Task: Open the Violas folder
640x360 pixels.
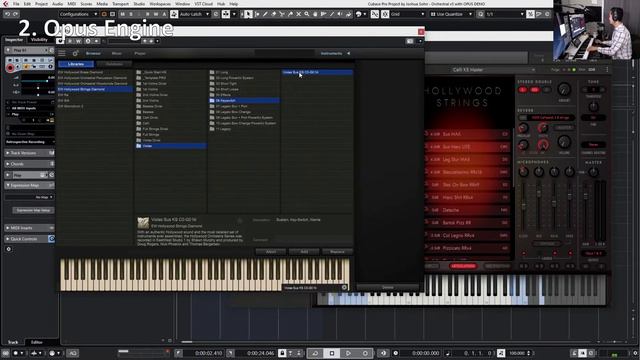Action: pos(171,146)
